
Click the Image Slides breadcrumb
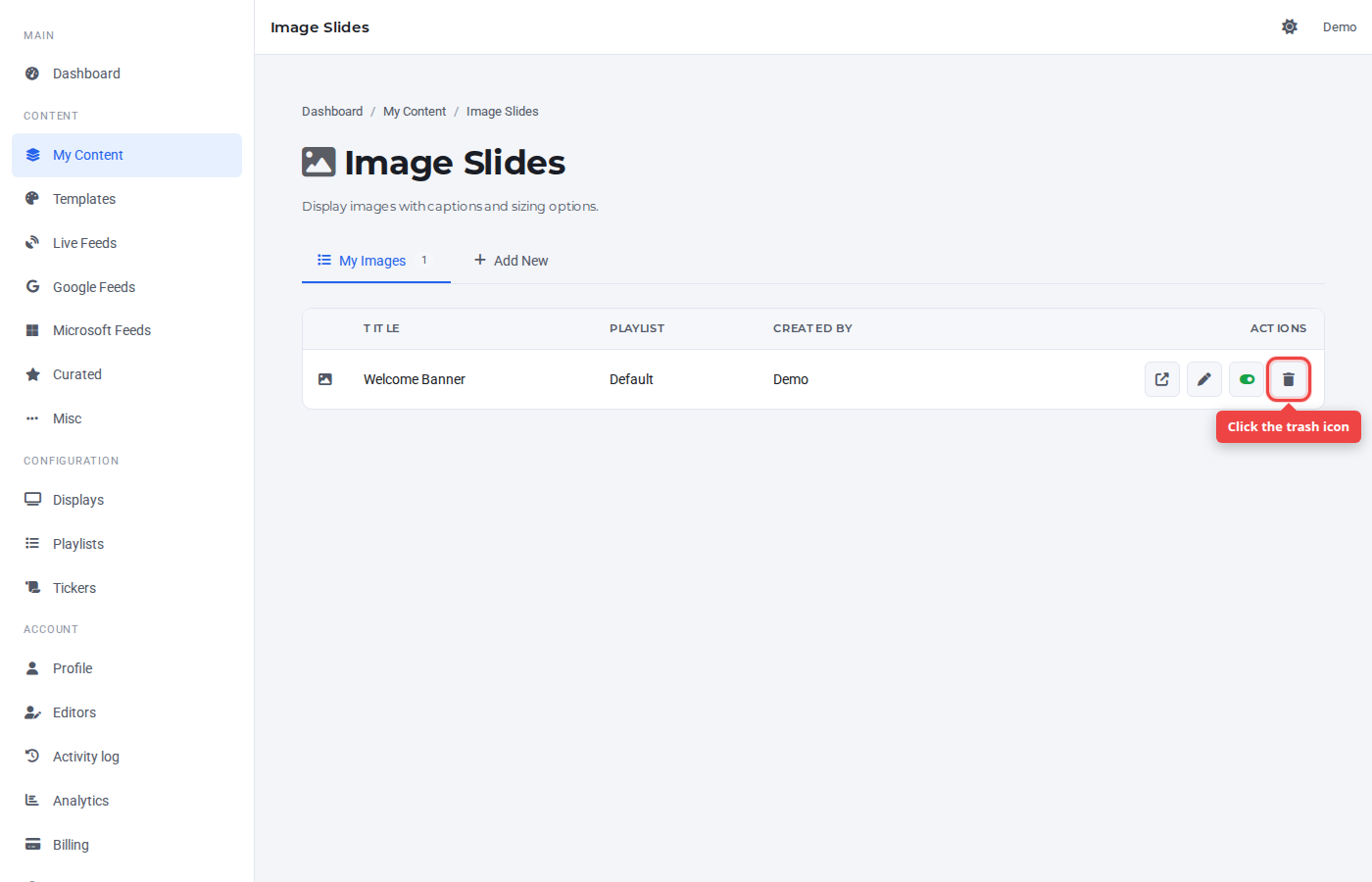point(503,112)
